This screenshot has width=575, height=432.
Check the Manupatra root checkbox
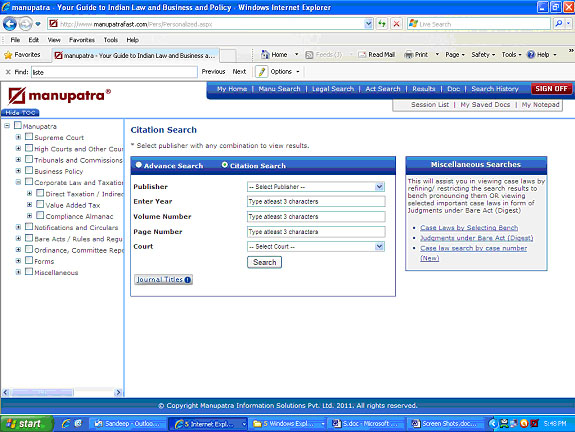point(18,125)
